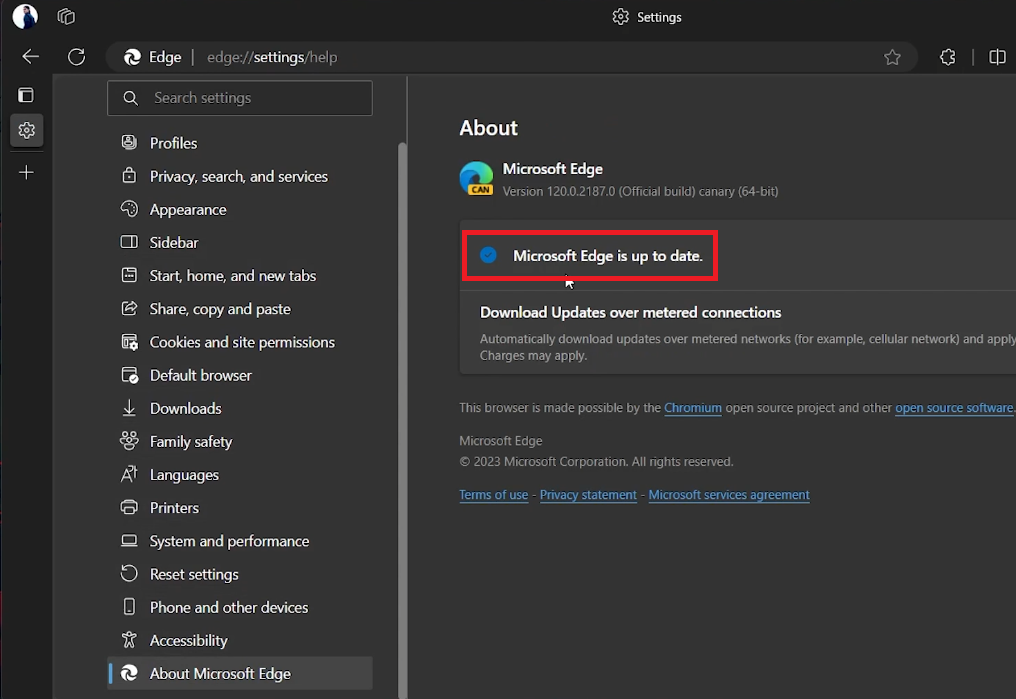Image resolution: width=1016 pixels, height=699 pixels.
Task: Click the © 2023 Microsoft Corporation text
Action: pos(596,462)
